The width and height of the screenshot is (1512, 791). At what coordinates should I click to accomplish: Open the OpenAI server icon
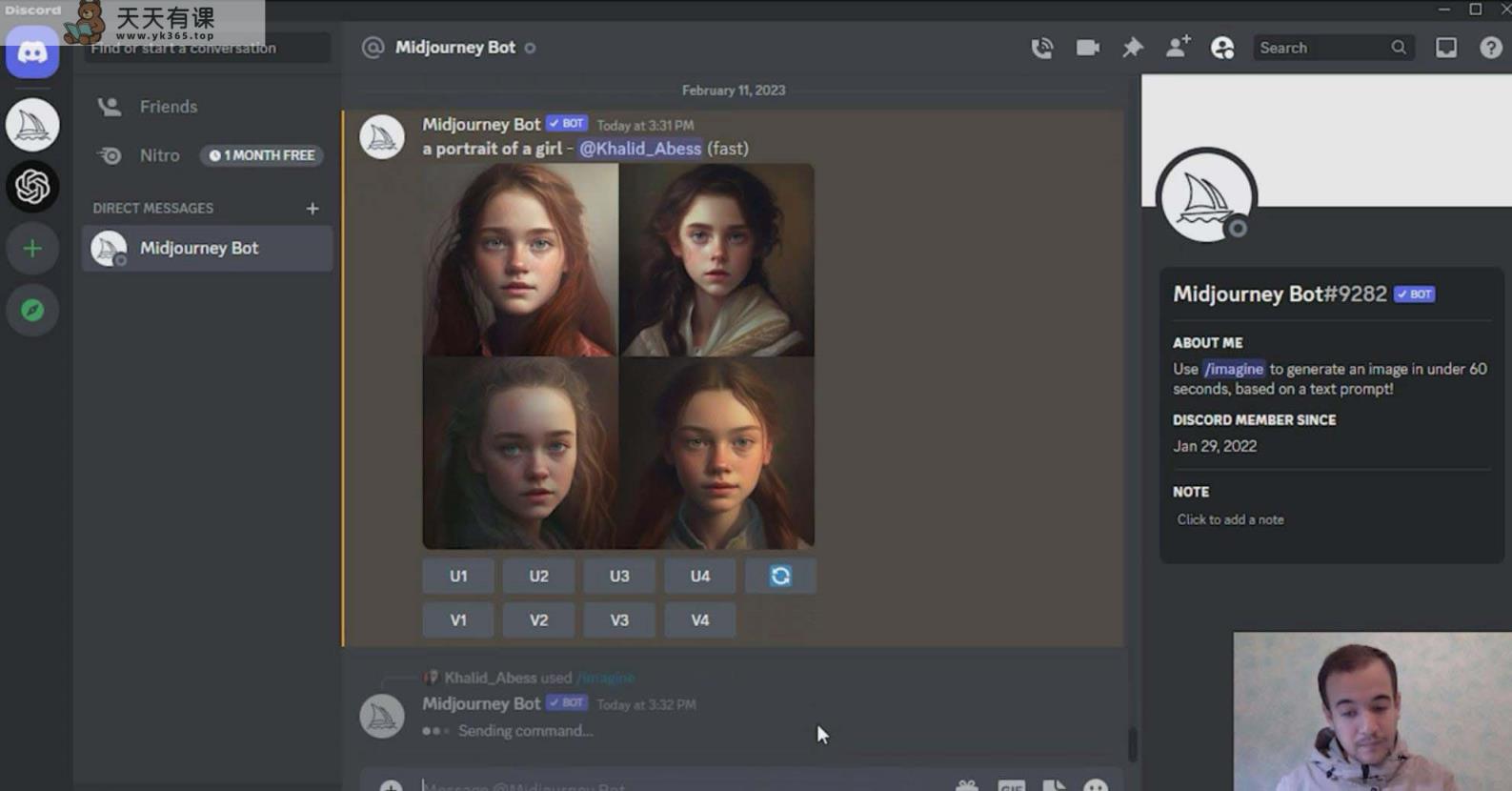[x=32, y=186]
